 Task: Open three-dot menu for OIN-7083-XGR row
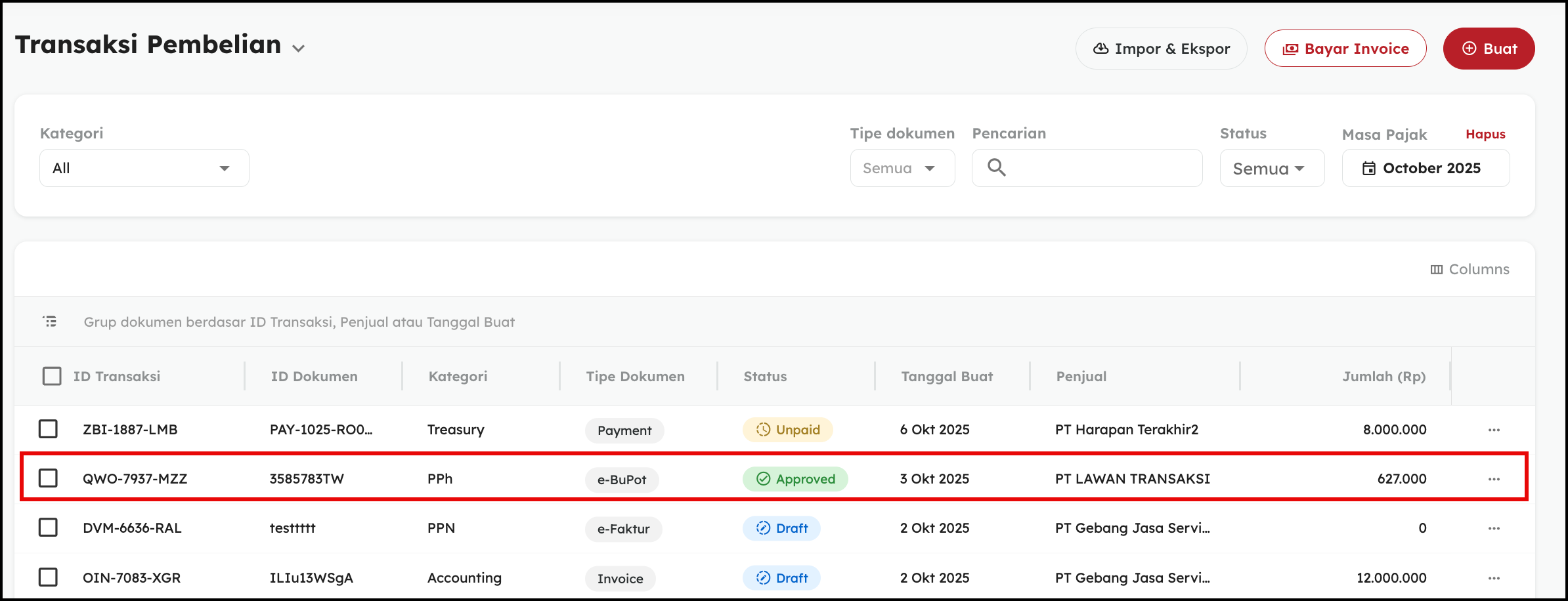click(1494, 578)
